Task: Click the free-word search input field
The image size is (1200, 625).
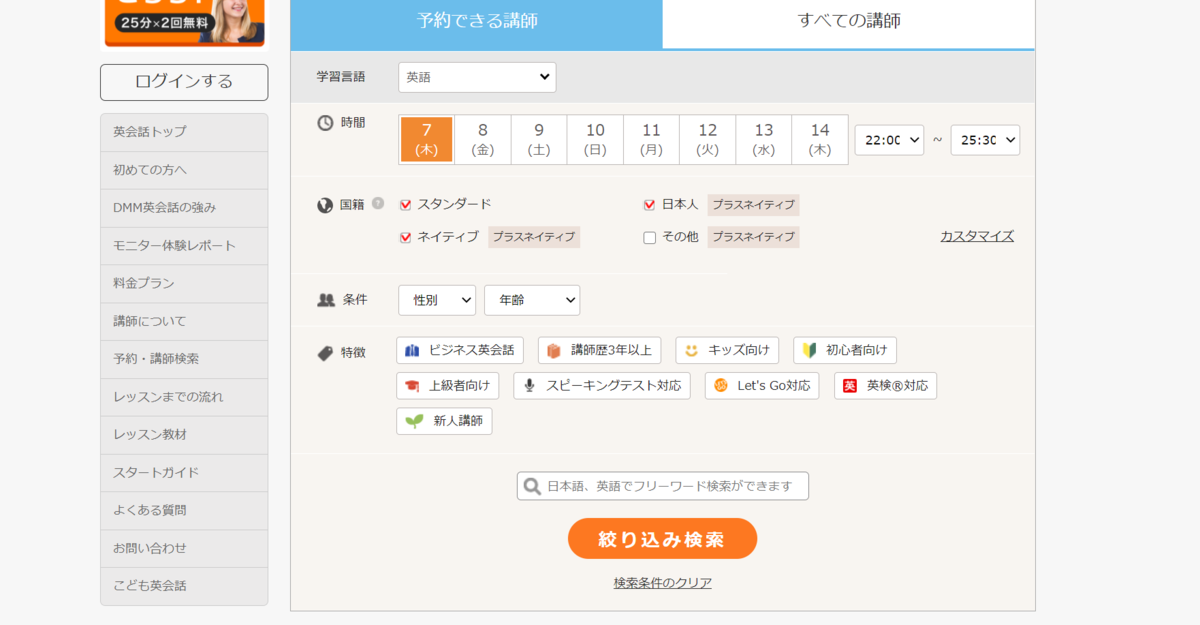Action: click(663, 486)
